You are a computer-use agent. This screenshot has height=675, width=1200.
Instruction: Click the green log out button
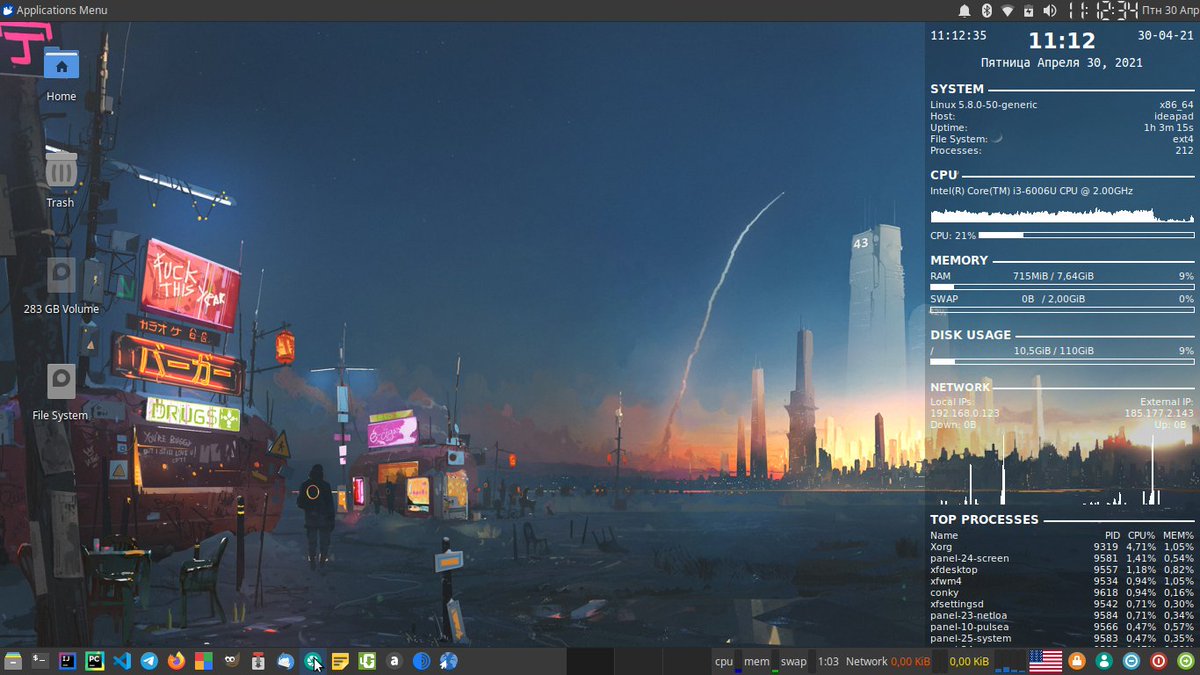[x=1186, y=661]
